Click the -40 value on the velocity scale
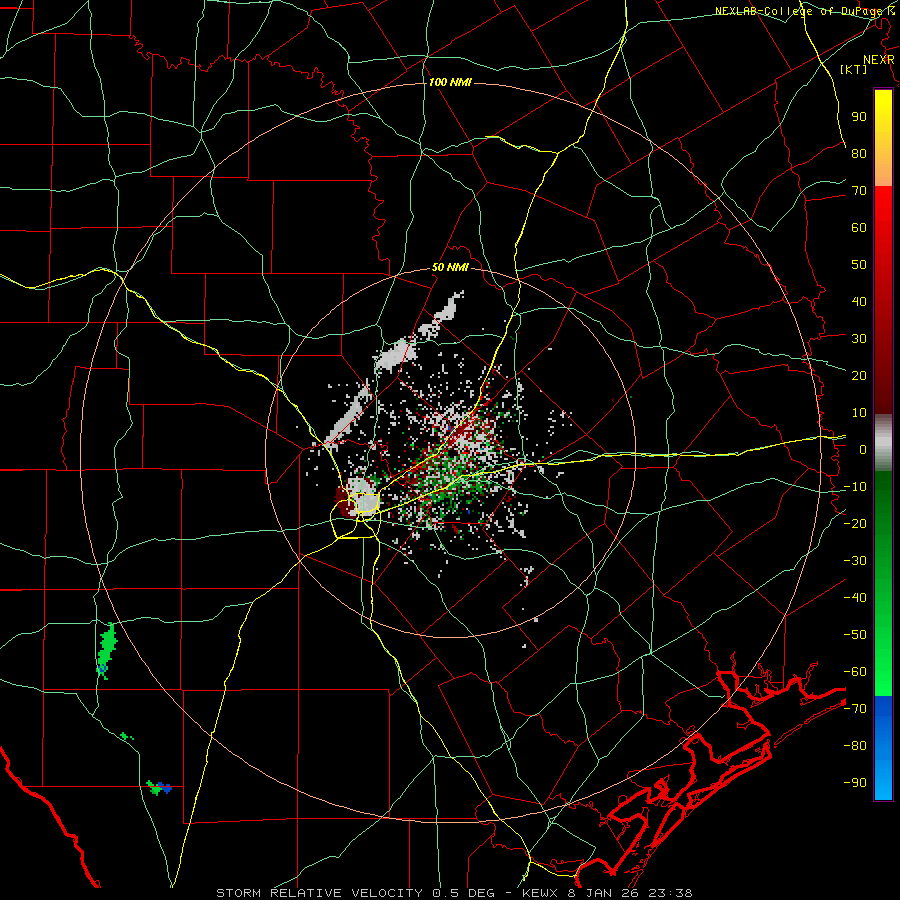Image resolution: width=900 pixels, height=900 pixels. coord(855,598)
